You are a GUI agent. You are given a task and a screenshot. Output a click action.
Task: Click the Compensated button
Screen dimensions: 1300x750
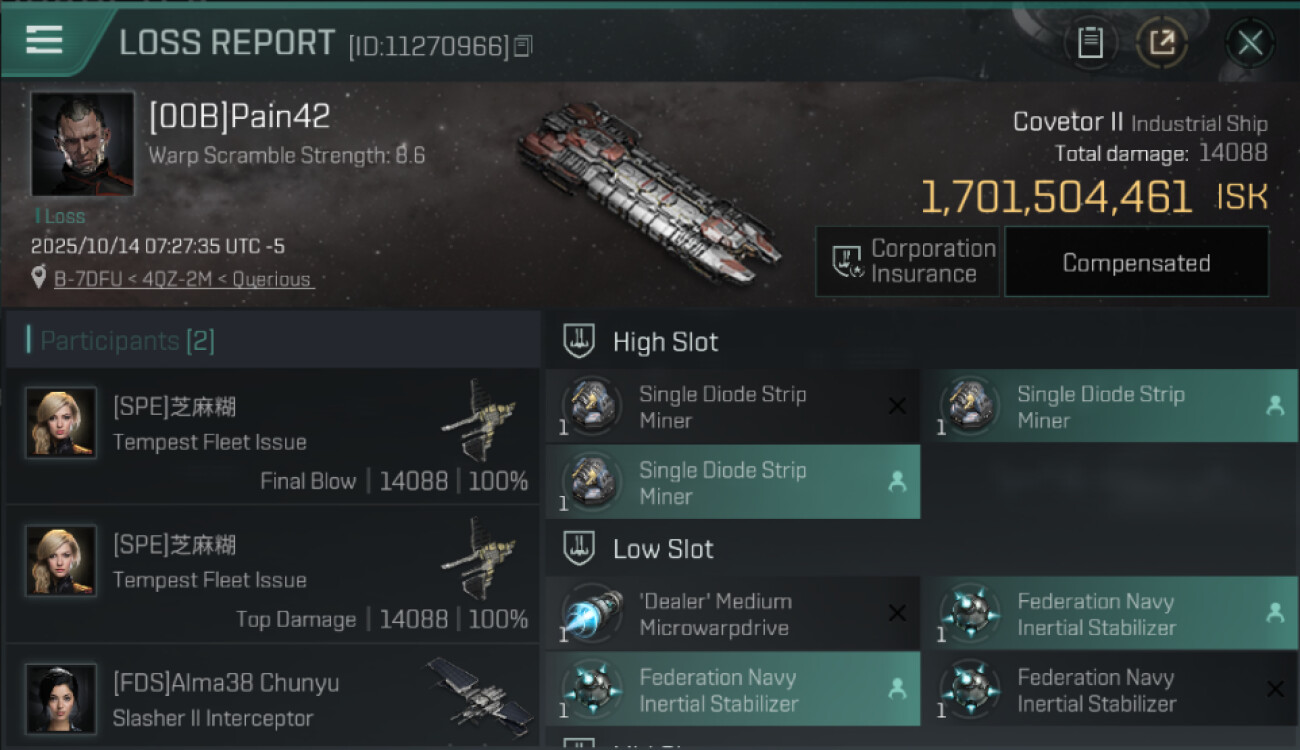click(1136, 263)
